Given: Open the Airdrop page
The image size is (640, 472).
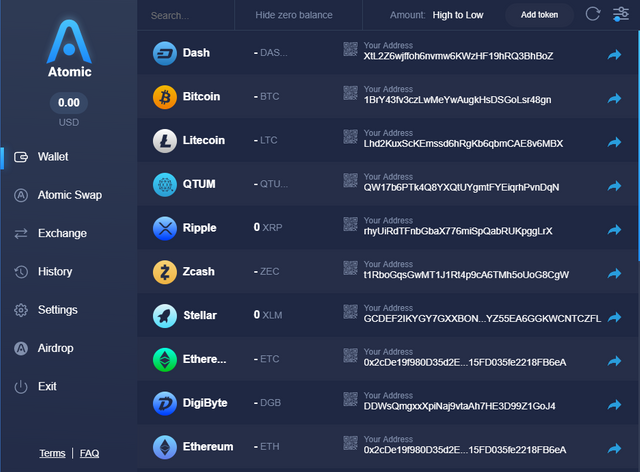Looking at the screenshot, I should pyautogui.click(x=43, y=348).
